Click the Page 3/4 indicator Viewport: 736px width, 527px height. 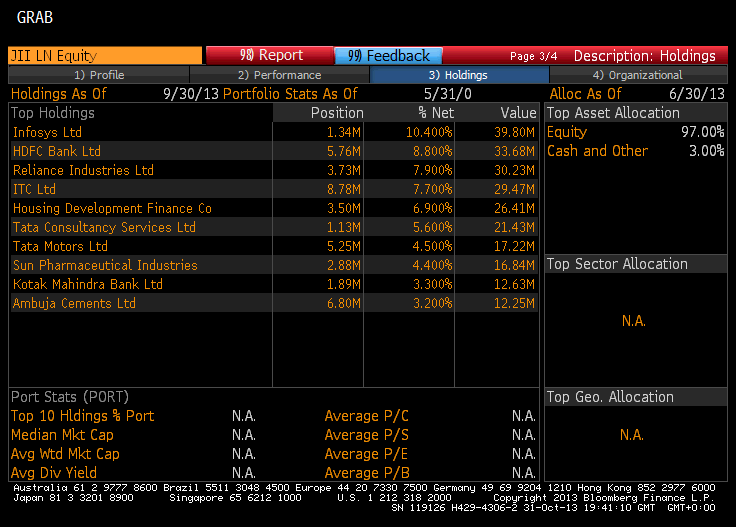click(x=534, y=56)
